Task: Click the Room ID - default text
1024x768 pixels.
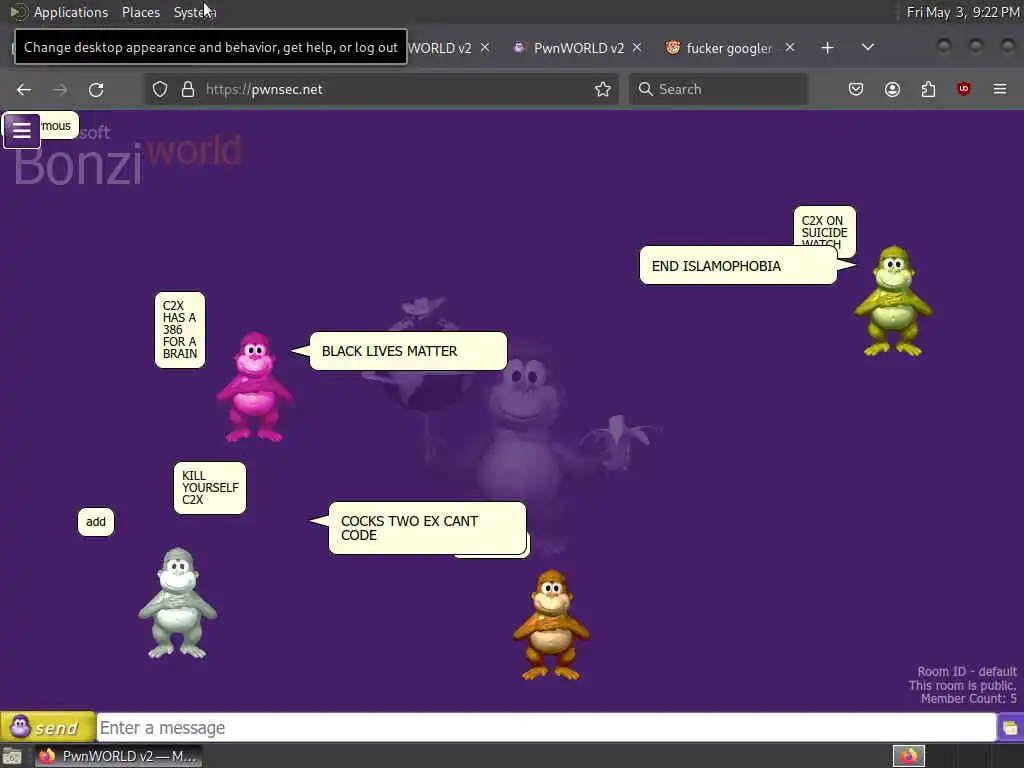Action: [967, 671]
